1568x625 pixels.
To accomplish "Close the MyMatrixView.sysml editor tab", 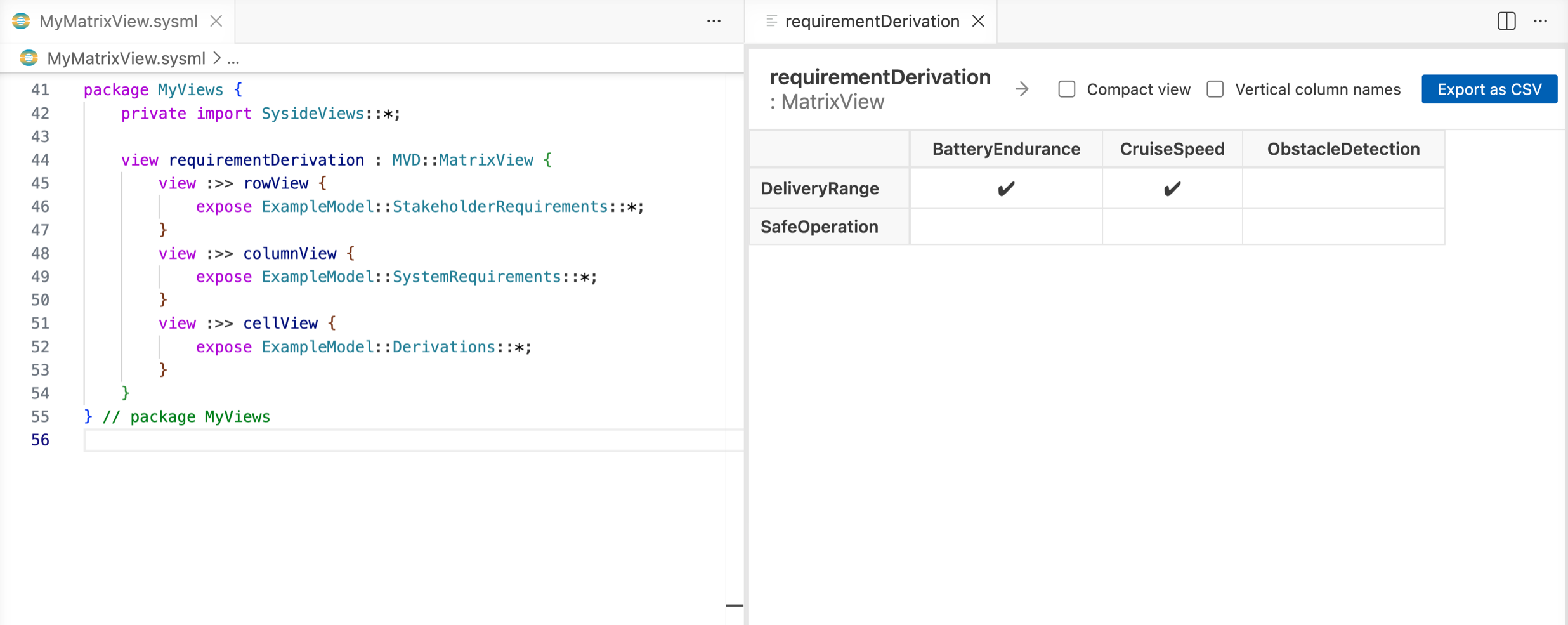I will [216, 21].
